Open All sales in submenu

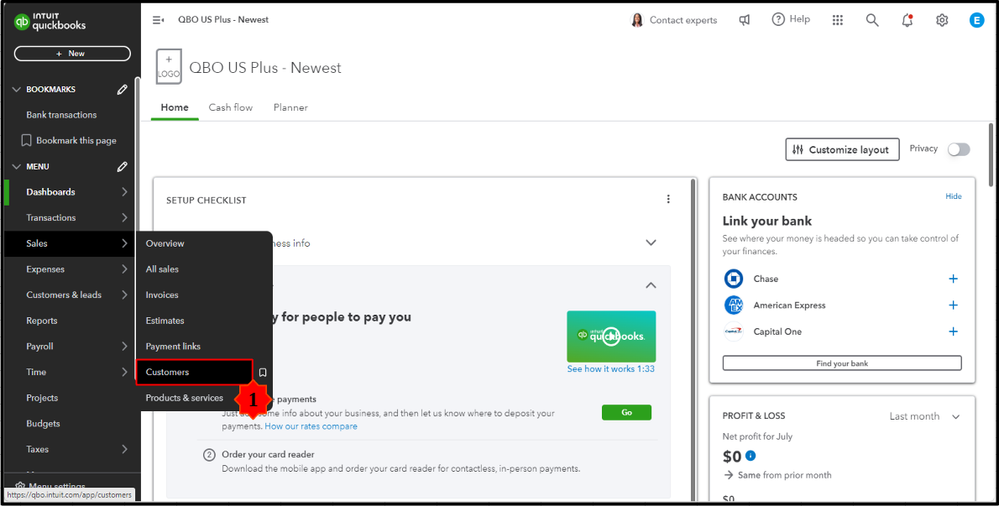[x=162, y=269]
